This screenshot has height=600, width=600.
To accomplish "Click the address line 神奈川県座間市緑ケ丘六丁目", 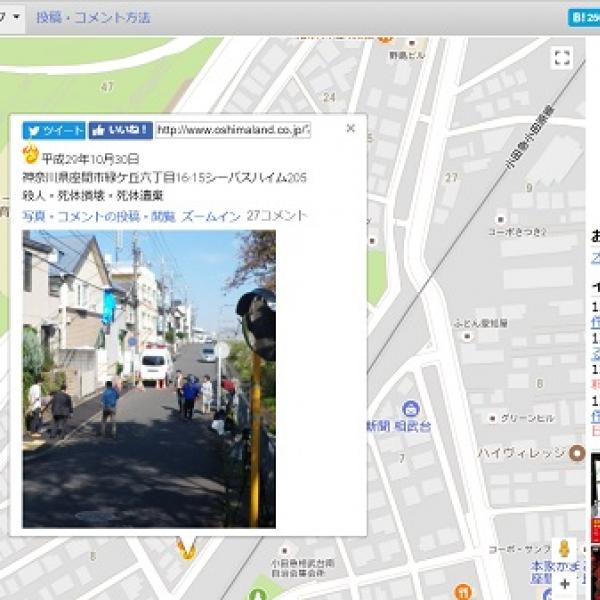I will point(165,178).
